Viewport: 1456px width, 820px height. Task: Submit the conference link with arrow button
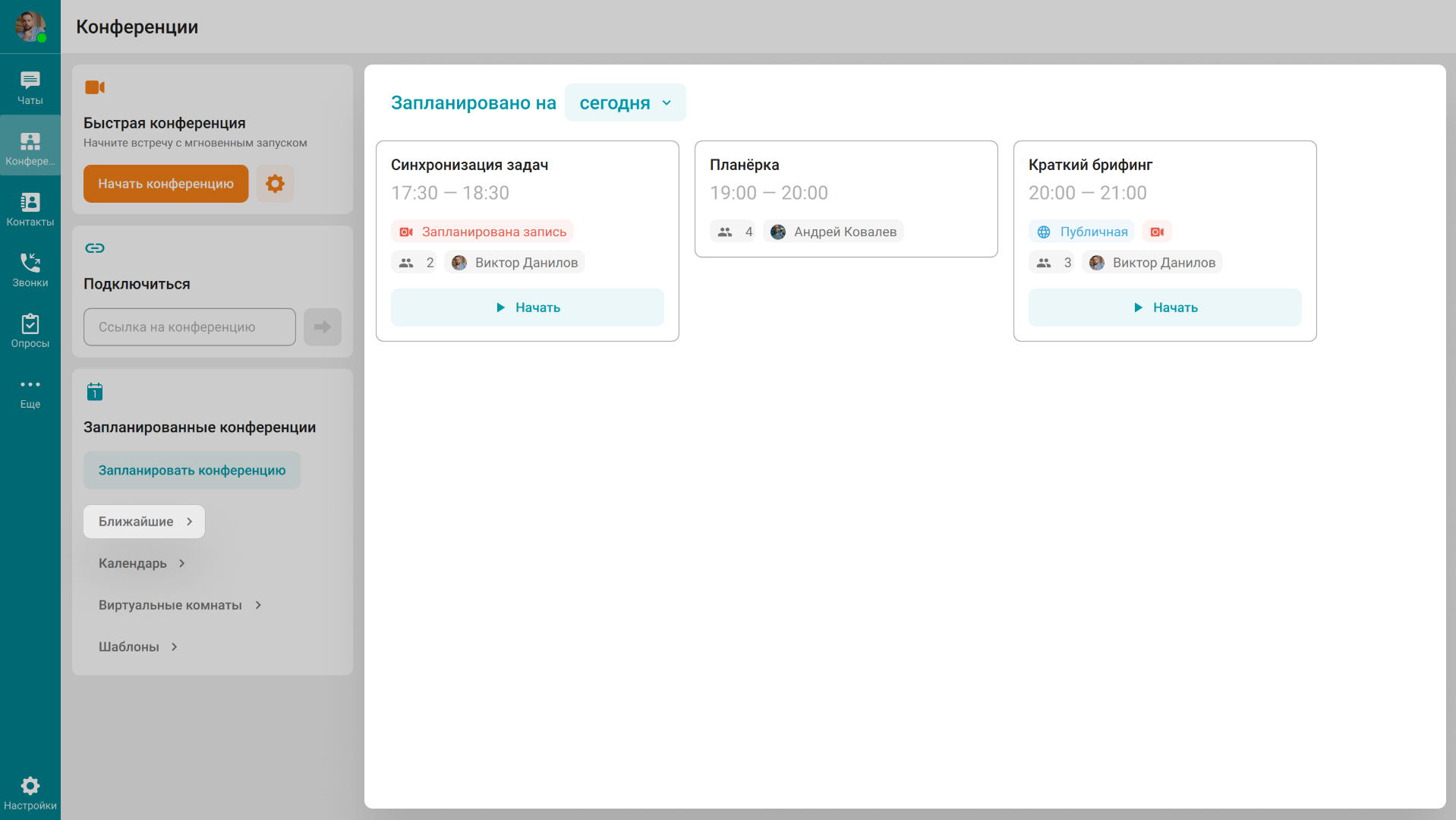pyautogui.click(x=323, y=327)
